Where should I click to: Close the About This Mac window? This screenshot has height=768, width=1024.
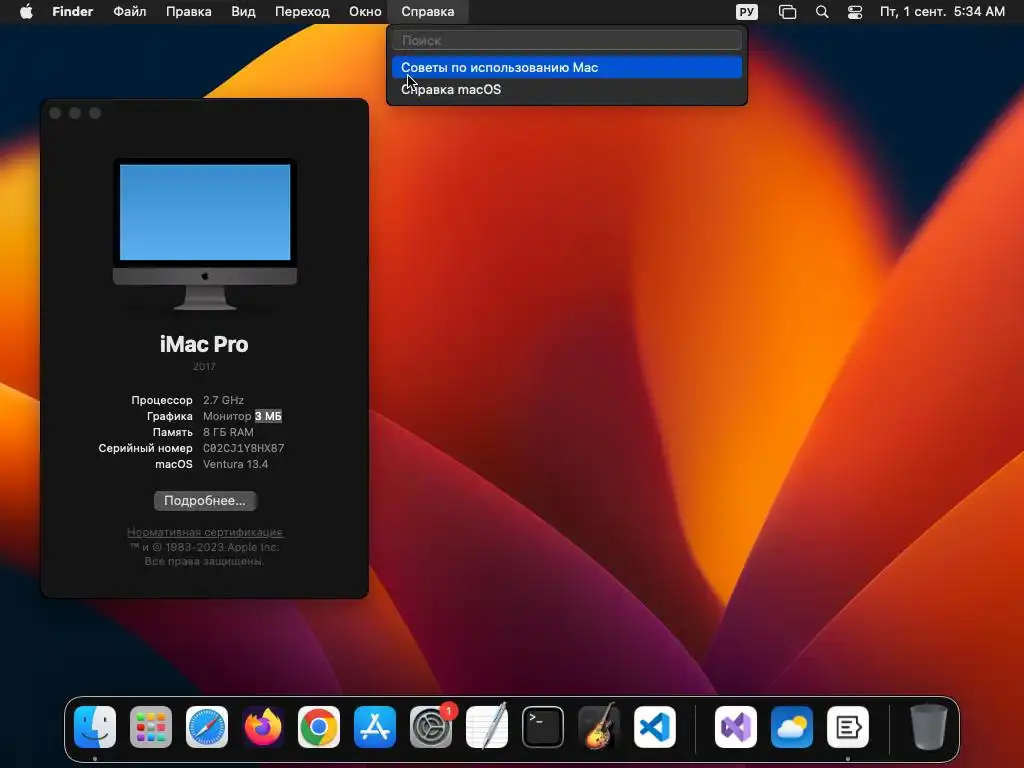pos(56,113)
